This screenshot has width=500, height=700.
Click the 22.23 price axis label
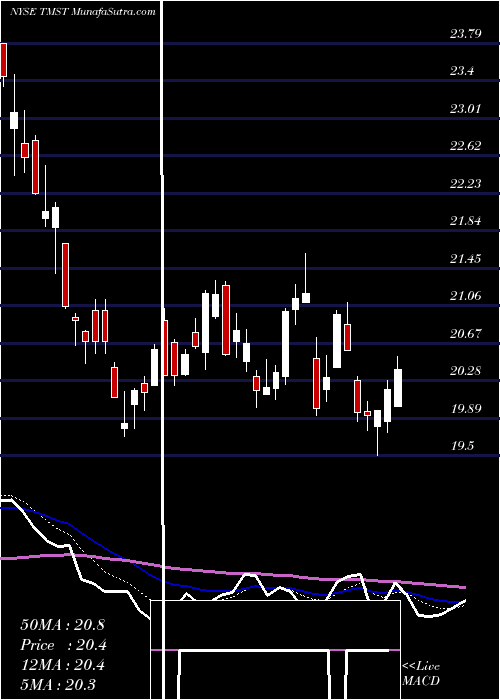(x=466, y=183)
